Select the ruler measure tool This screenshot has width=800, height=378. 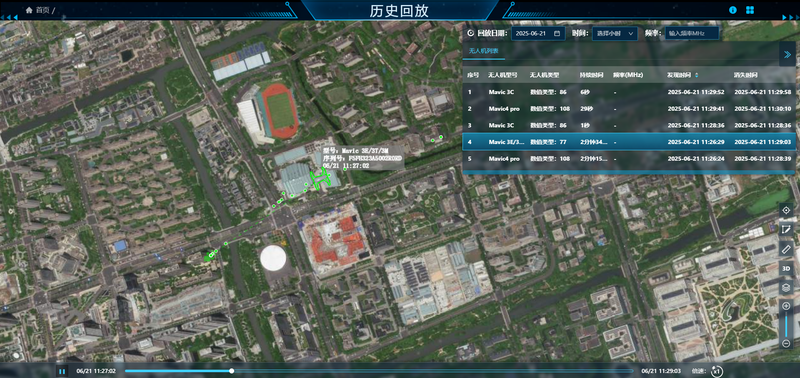coord(786,249)
